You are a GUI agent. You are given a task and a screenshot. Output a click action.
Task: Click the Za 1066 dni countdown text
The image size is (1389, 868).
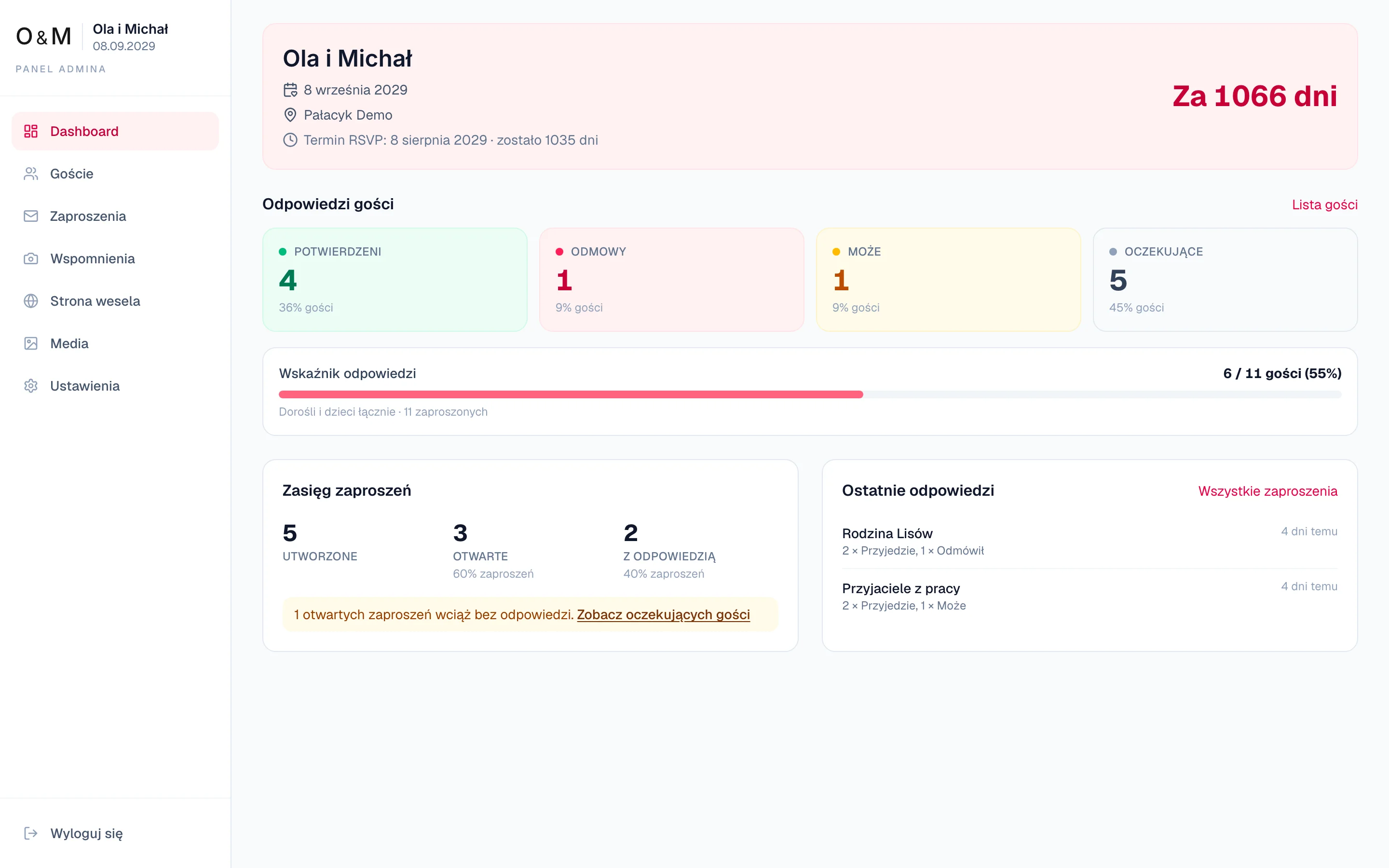click(x=1255, y=96)
